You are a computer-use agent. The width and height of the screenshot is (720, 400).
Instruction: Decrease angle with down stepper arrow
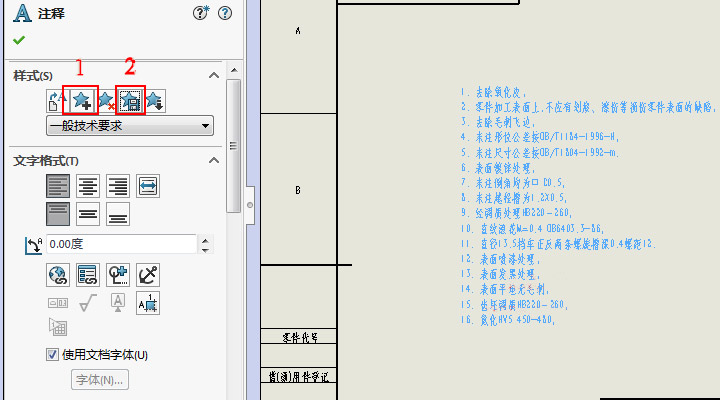click(205, 249)
